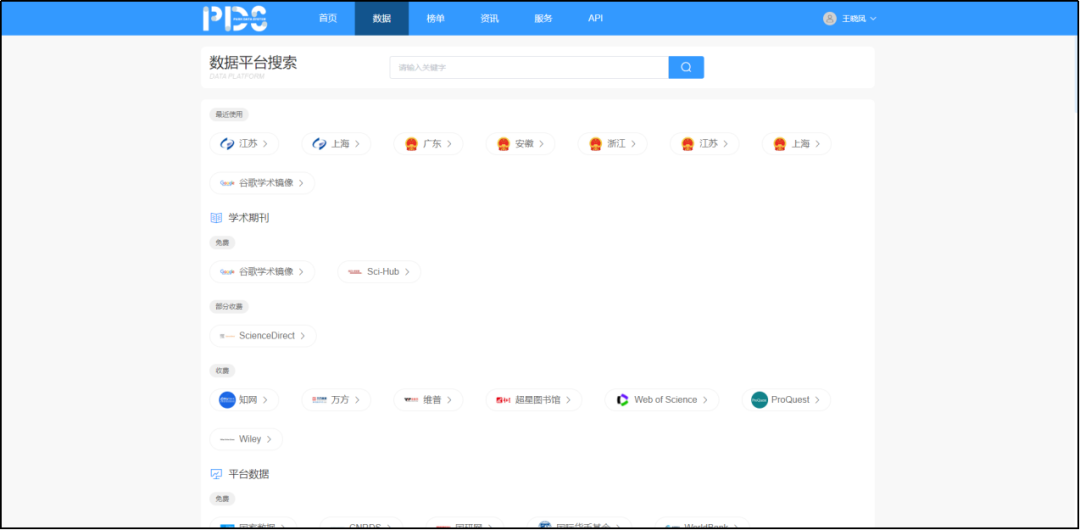Click the 学术期刊 section title text
1080x530 pixels.
tap(249, 218)
